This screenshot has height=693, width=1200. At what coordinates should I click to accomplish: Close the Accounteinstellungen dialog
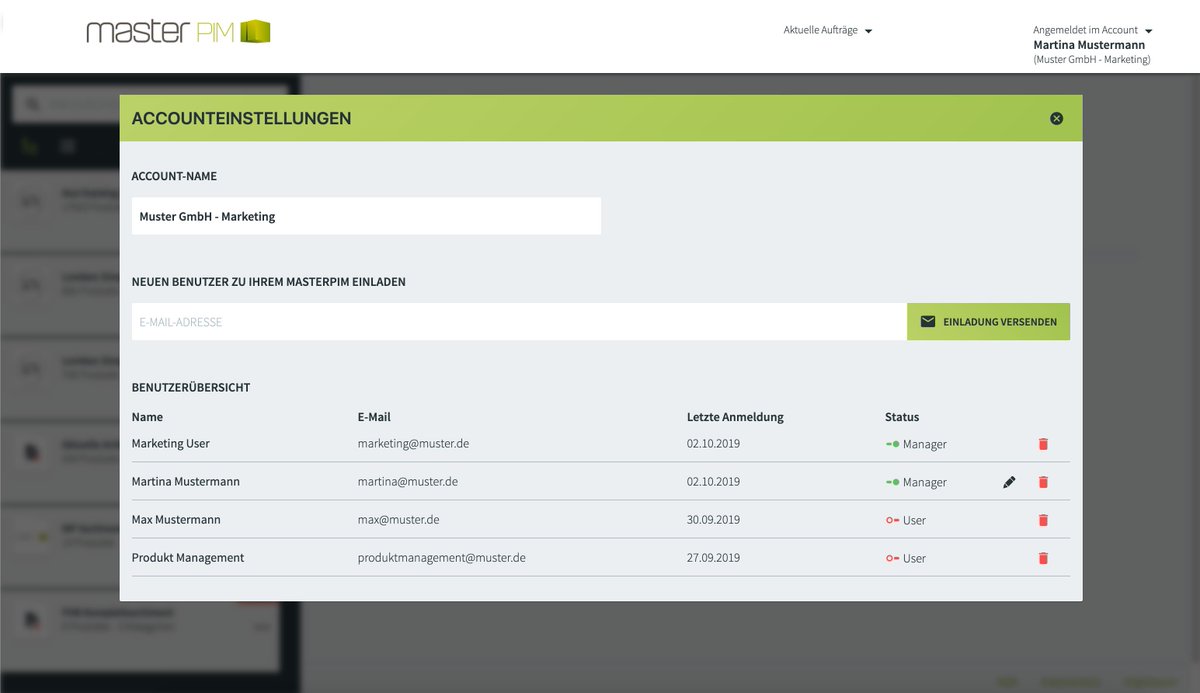(x=1056, y=117)
